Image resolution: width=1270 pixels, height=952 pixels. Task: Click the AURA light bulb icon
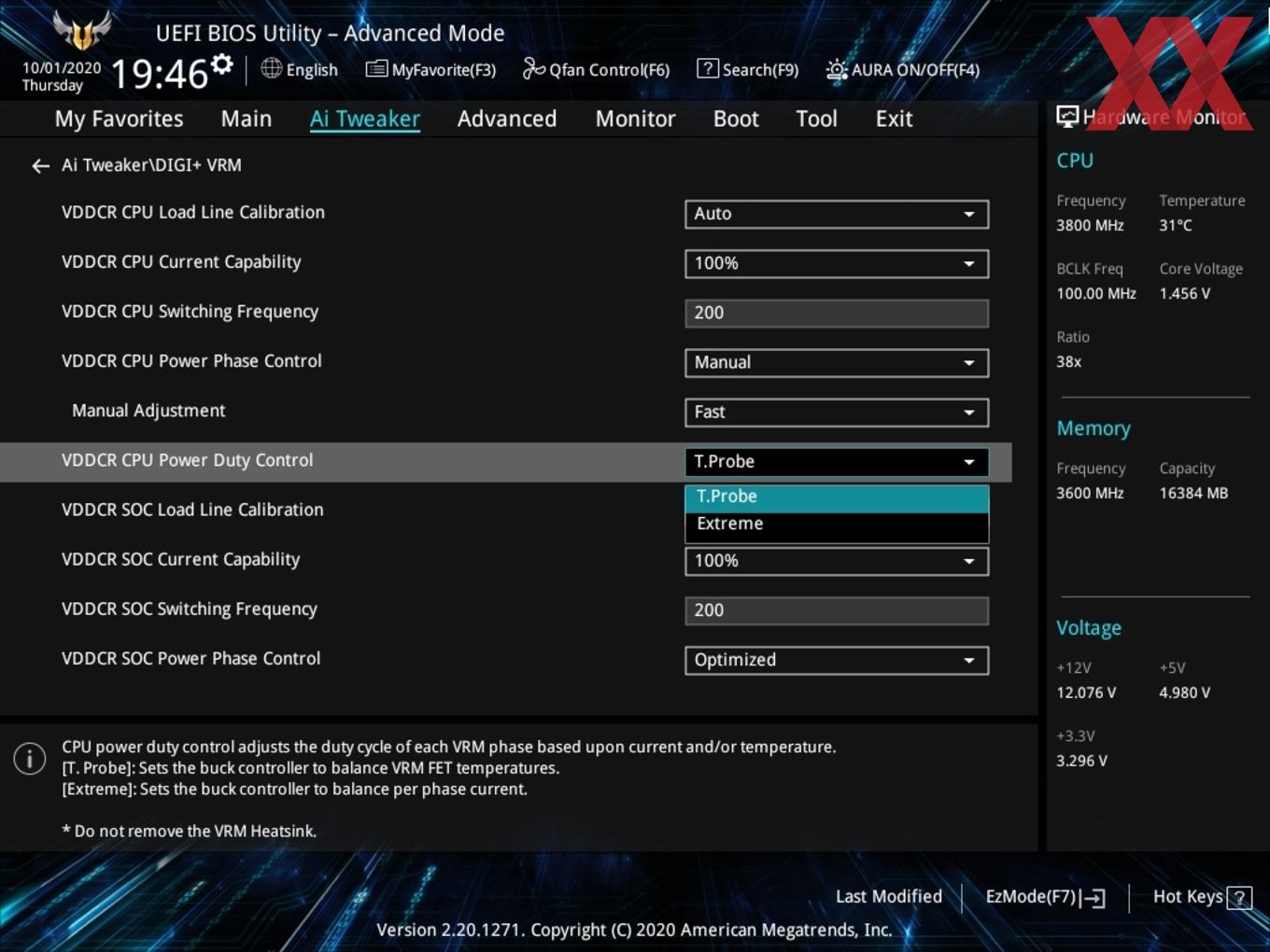pos(837,69)
